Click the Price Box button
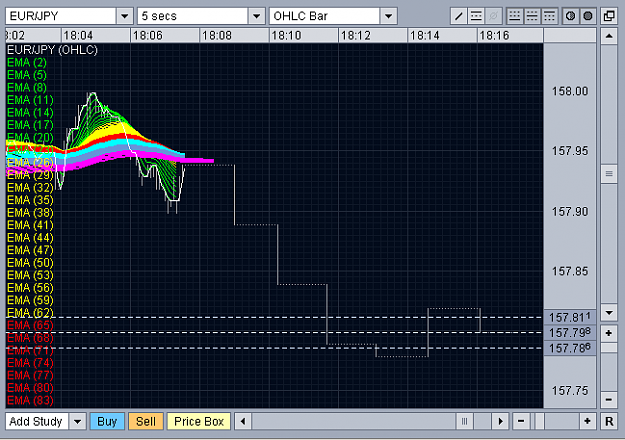This screenshot has height=440, width=625. (x=199, y=421)
